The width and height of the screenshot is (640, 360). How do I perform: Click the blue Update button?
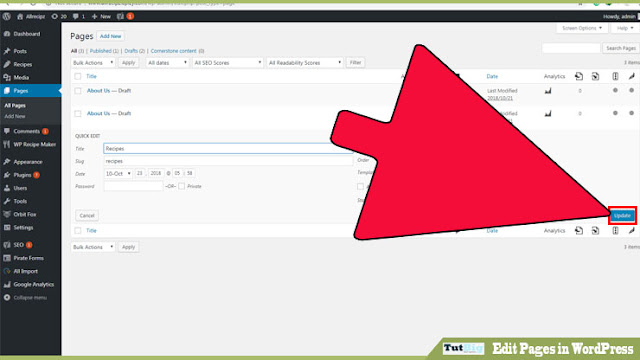[x=622, y=216]
